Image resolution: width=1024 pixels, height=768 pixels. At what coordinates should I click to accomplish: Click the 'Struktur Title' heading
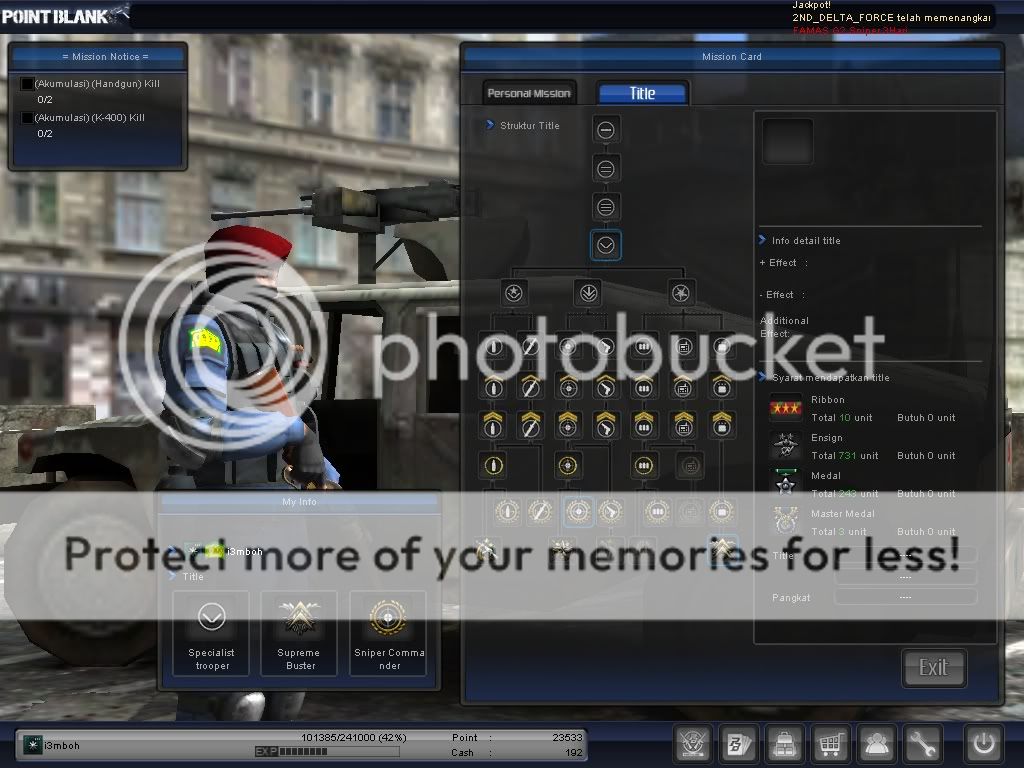point(530,125)
